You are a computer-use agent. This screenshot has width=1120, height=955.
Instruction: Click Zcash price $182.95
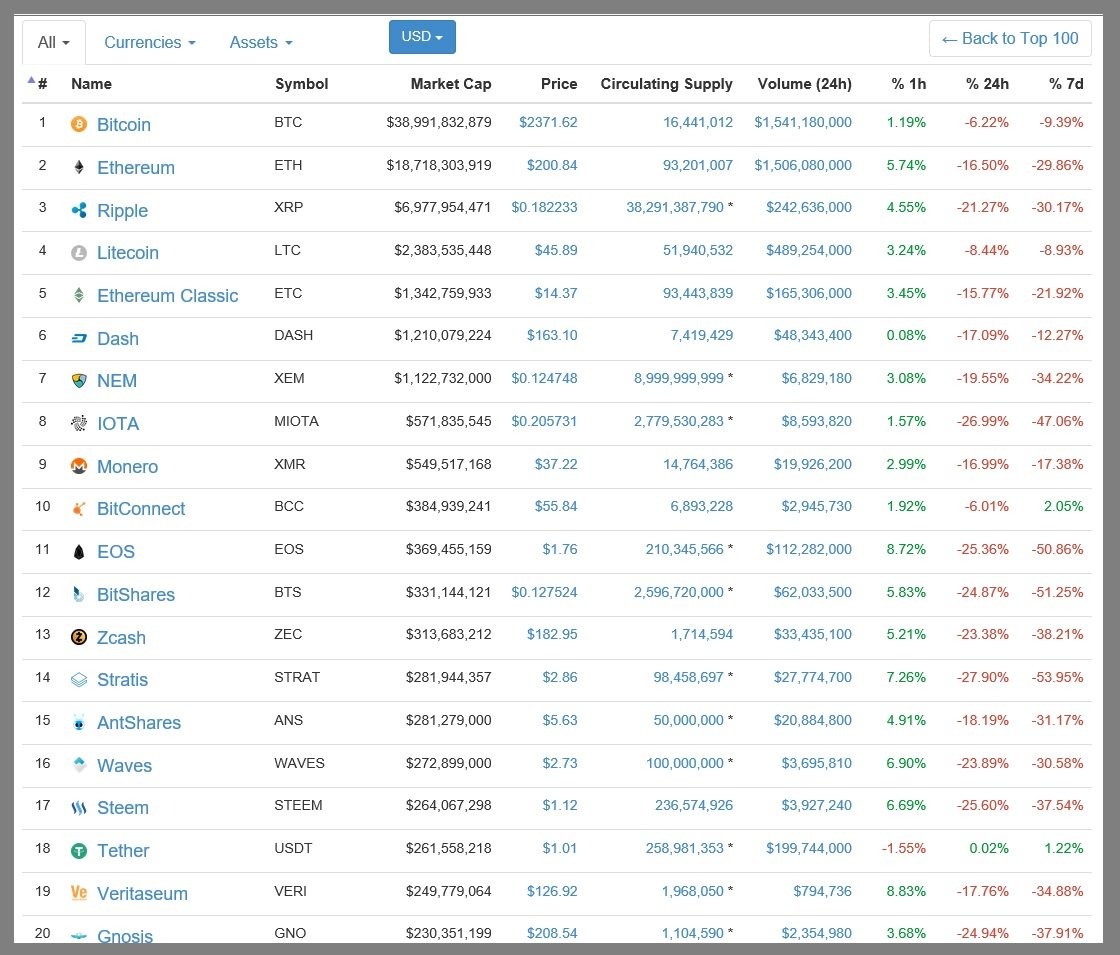(551, 634)
